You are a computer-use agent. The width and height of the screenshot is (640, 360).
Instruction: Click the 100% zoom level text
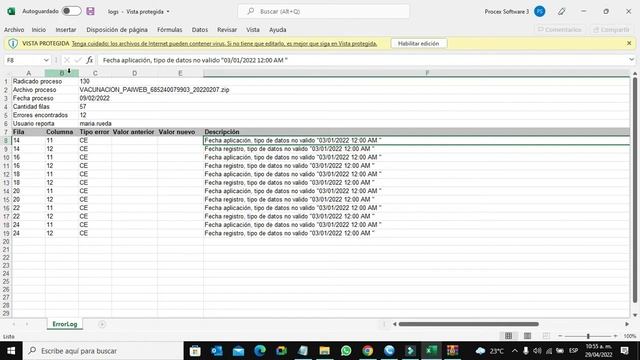[629, 336]
